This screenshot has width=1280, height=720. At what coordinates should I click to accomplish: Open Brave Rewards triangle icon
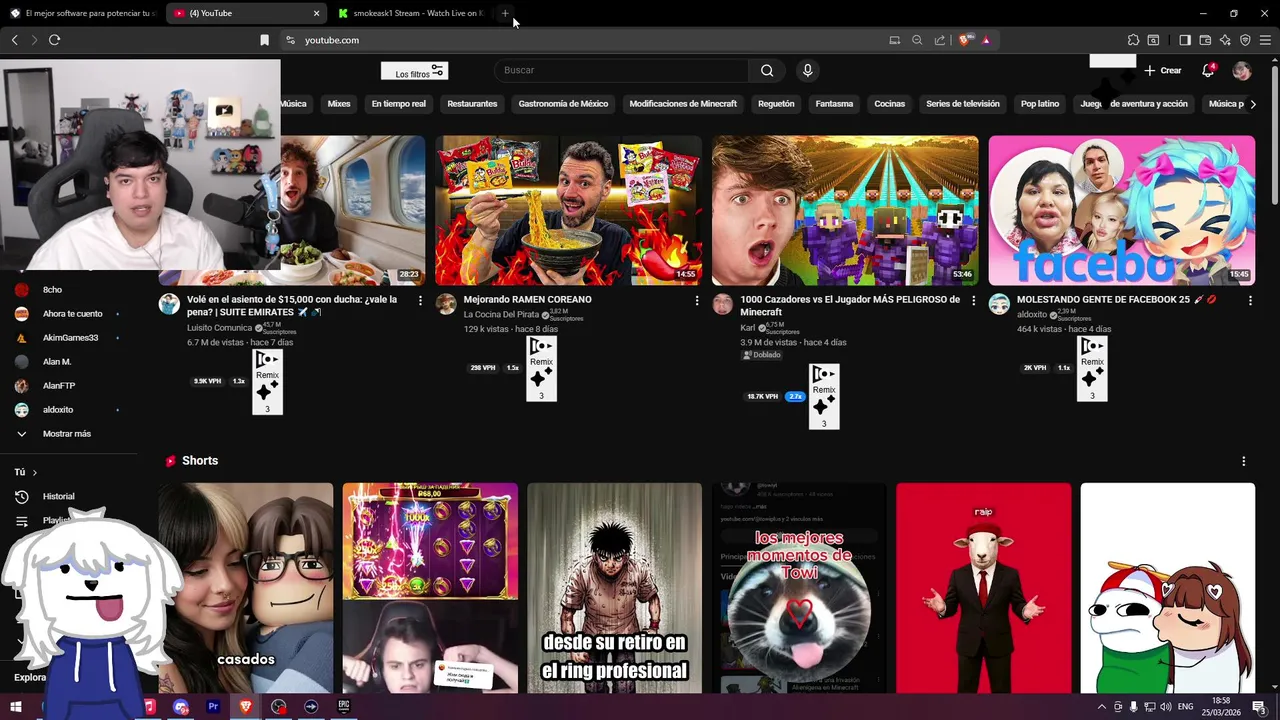point(986,40)
